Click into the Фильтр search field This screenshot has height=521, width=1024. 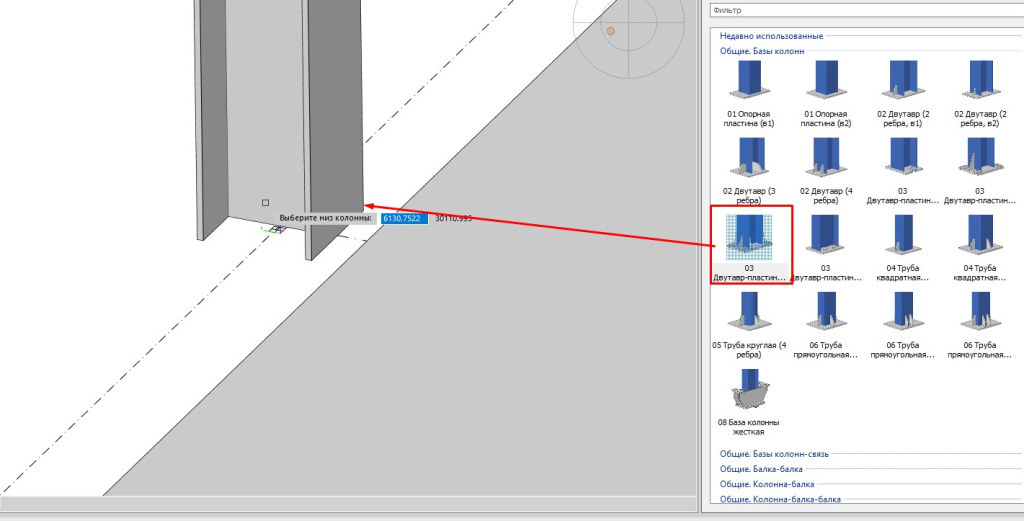point(860,10)
